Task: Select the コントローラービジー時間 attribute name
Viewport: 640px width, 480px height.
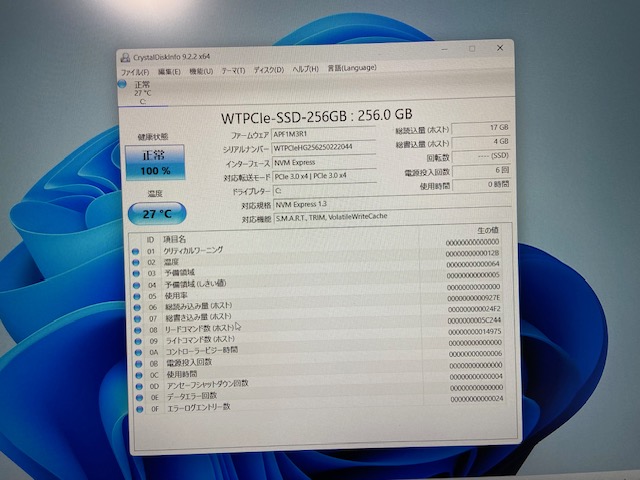Action: [202, 351]
